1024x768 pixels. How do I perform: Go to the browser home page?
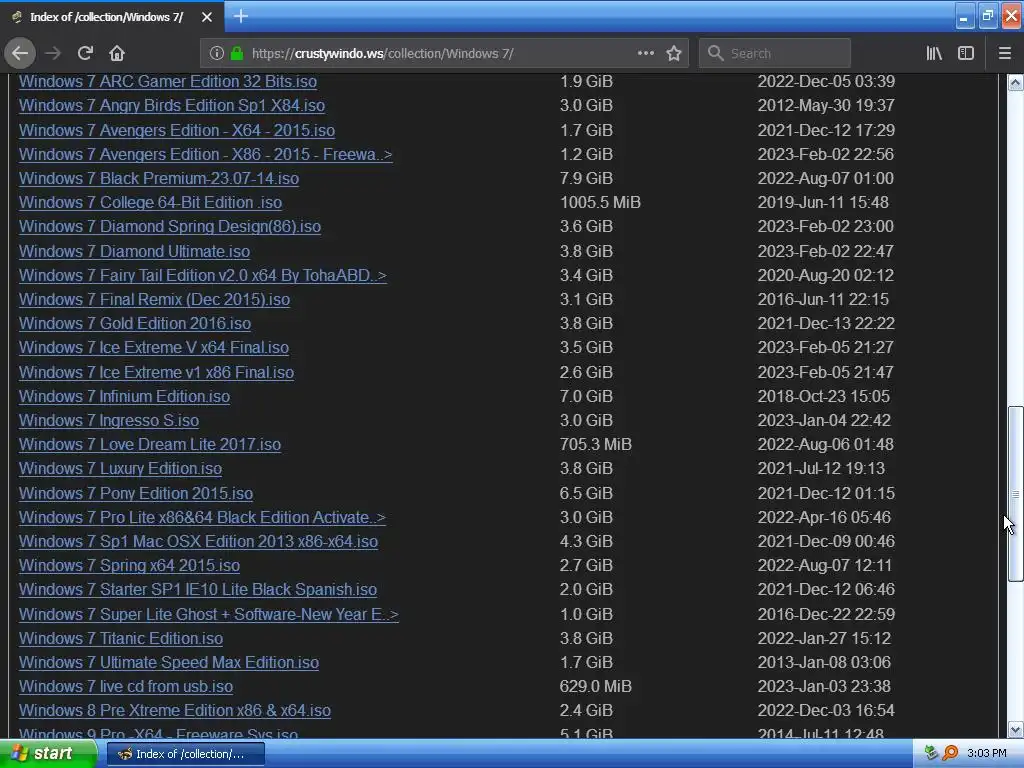point(117,54)
